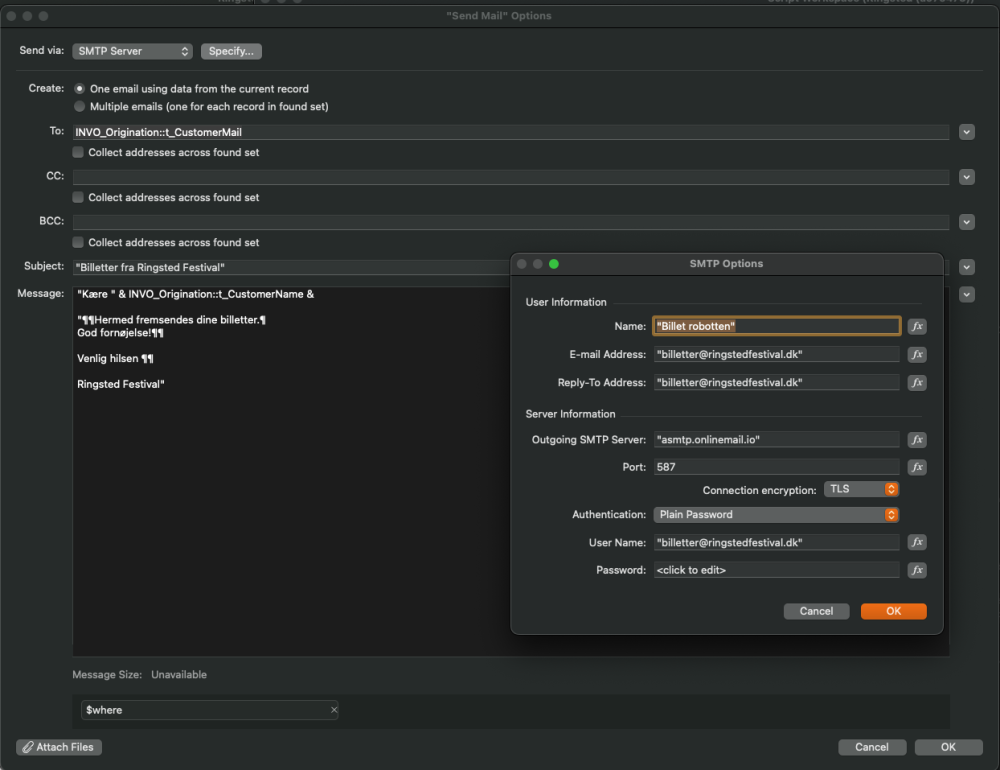This screenshot has height=770, width=1000.
Task: Open the Connection encryption TLS dropdown
Action: click(861, 489)
